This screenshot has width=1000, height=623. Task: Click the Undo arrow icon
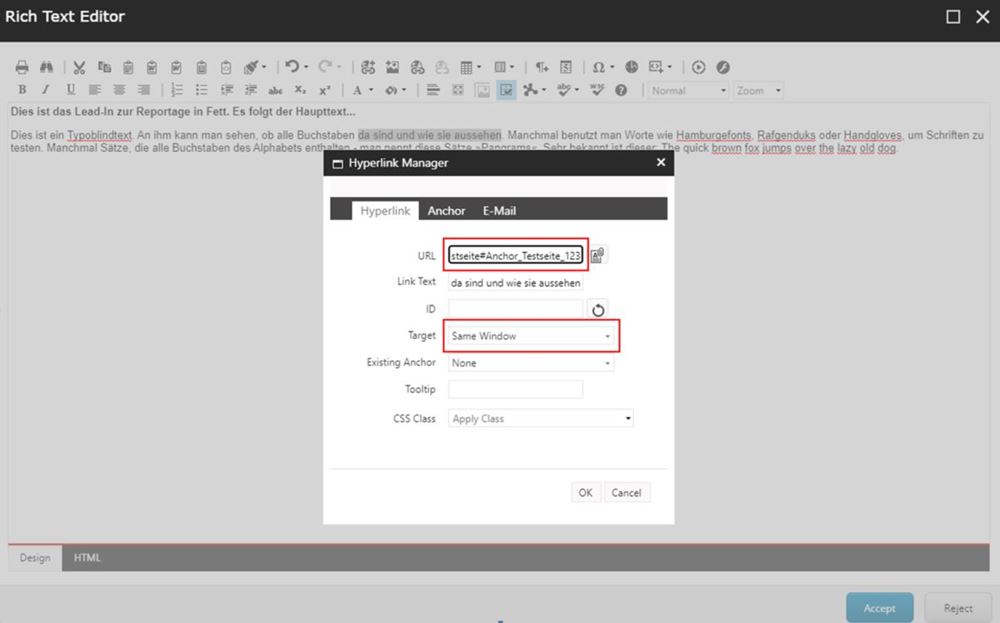point(291,67)
